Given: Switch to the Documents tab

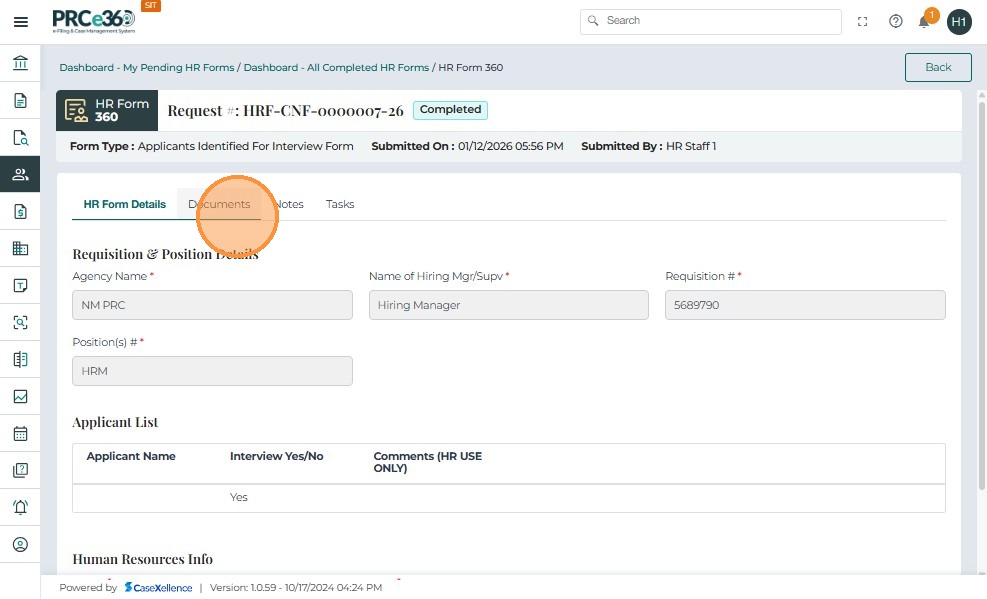Looking at the screenshot, I should pyautogui.click(x=219, y=204).
